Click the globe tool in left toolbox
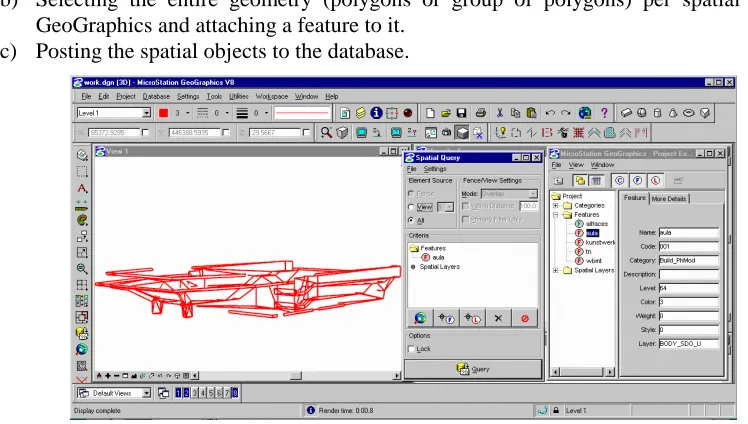 coord(82,349)
